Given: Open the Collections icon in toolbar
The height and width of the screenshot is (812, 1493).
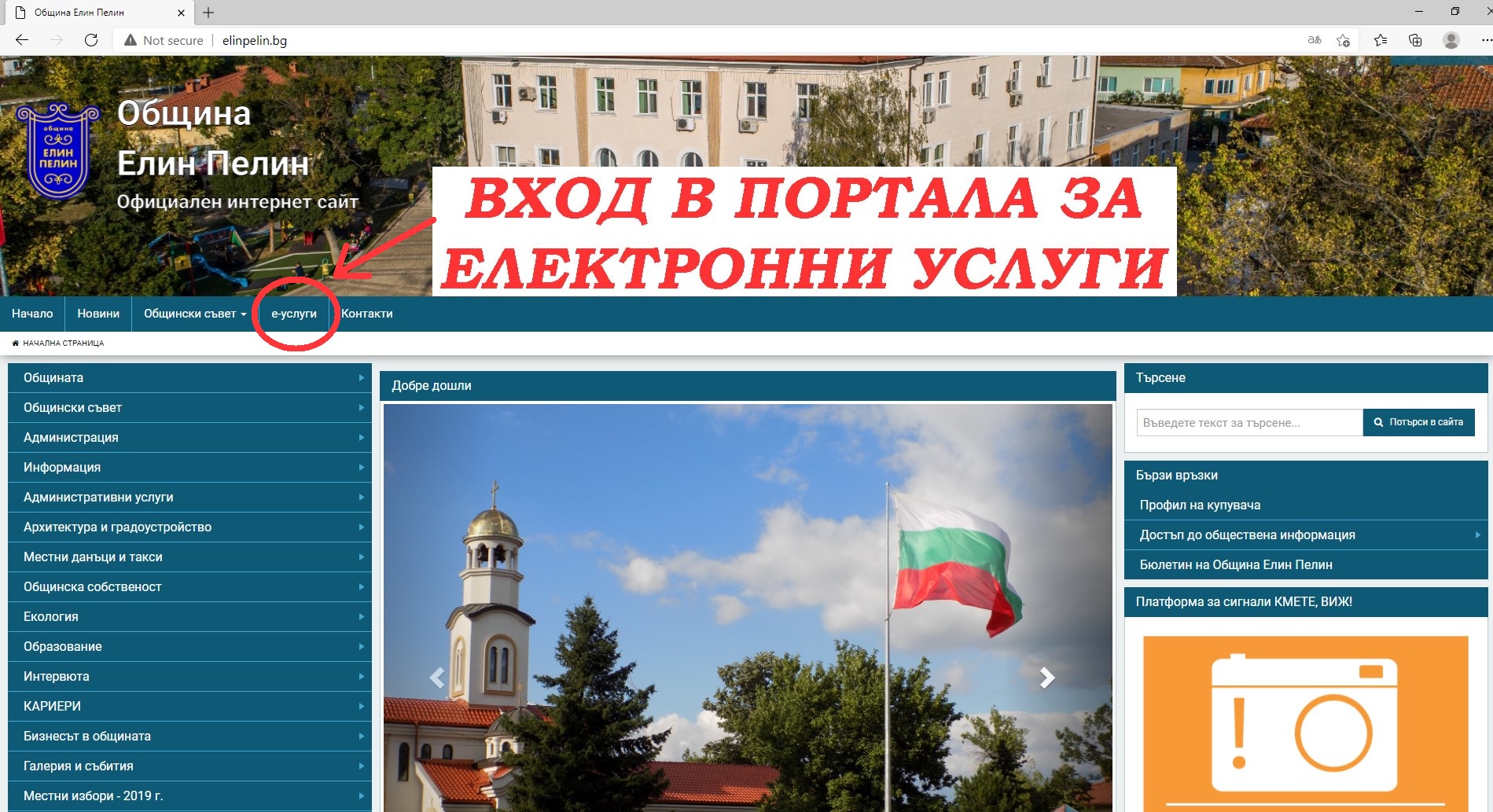Looking at the screenshot, I should pyautogui.click(x=1414, y=40).
